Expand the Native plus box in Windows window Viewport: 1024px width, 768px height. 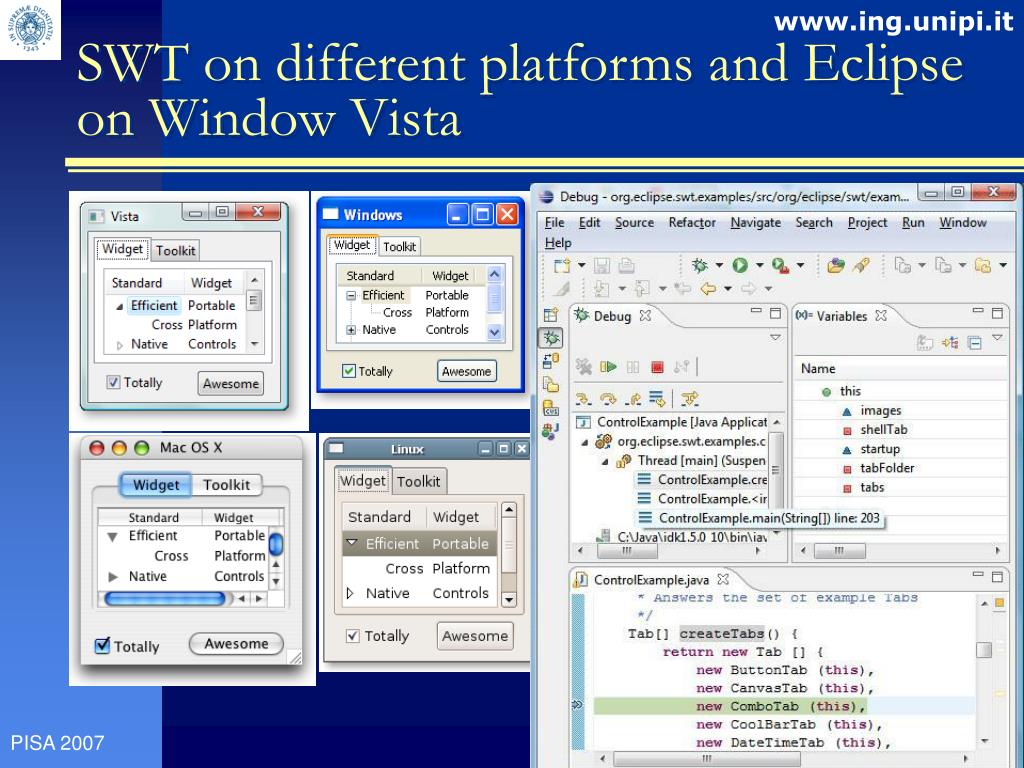[x=351, y=330]
